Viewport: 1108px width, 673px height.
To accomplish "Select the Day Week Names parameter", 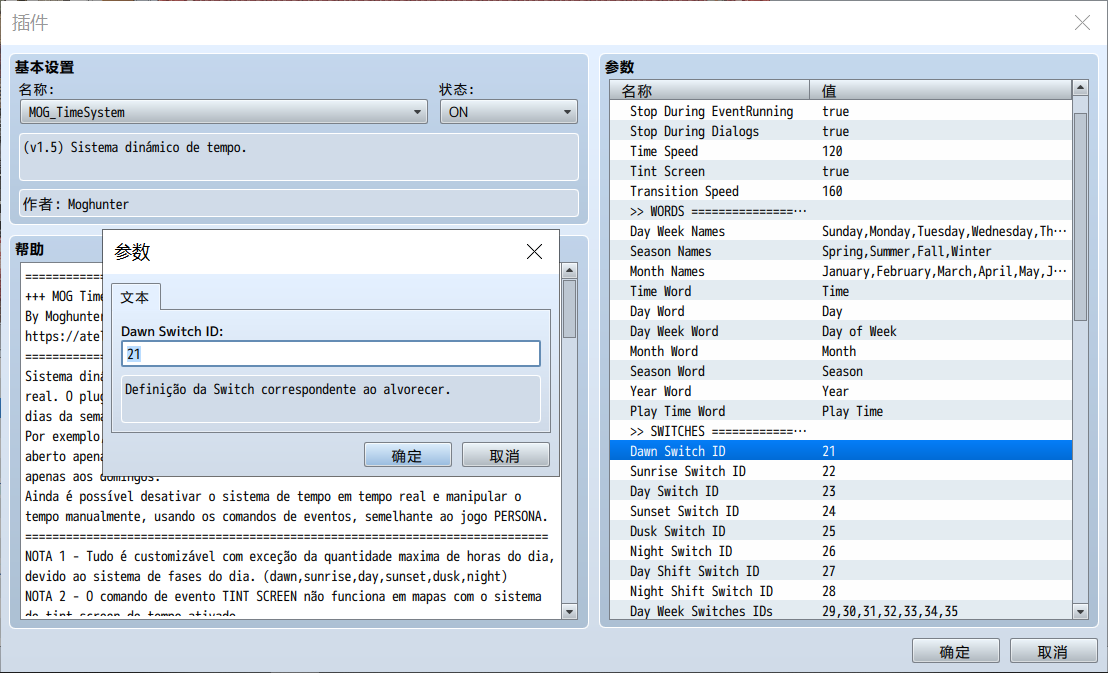I will coord(841,231).
